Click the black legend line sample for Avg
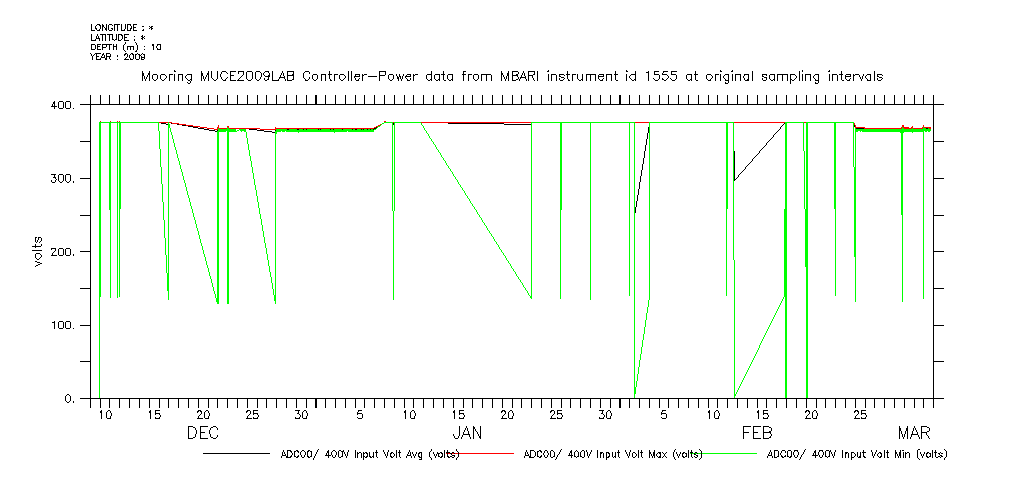 pos(236,454)
